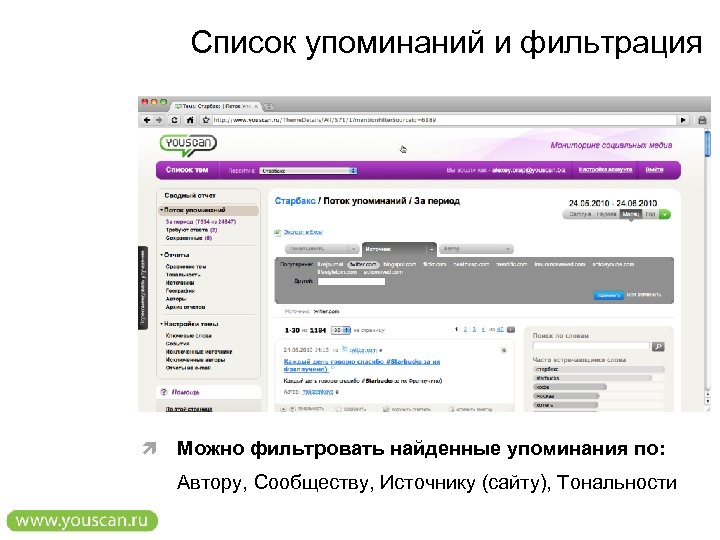Screen dimensions: 720x540
Task: Open 'Настройки аккаунта' link
Action: tap(605, 170)
